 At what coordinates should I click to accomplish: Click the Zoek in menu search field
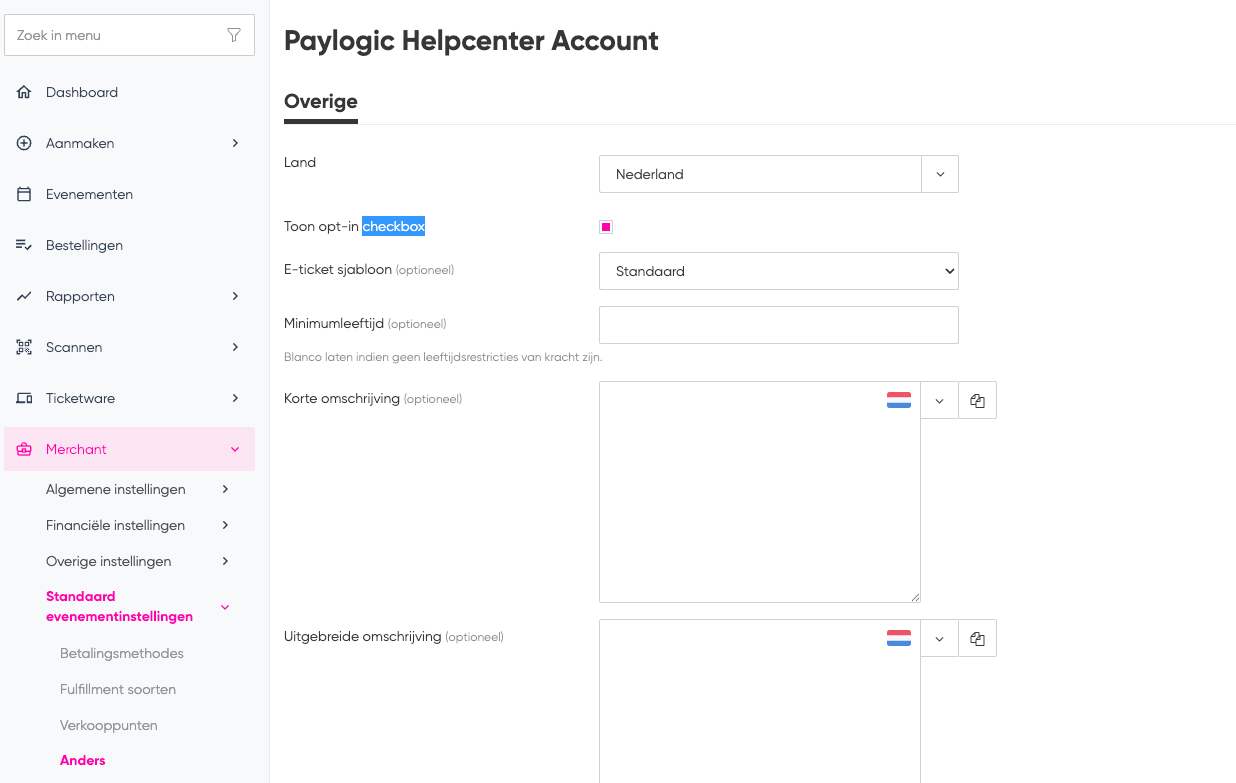point(130,35)
